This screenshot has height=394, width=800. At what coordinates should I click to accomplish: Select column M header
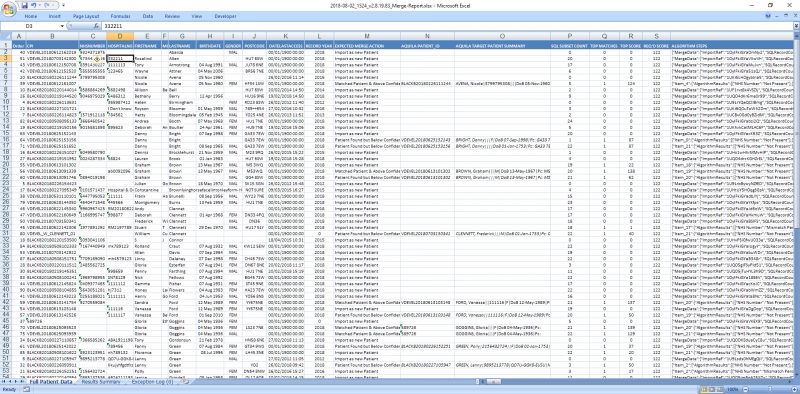(367, 36)
